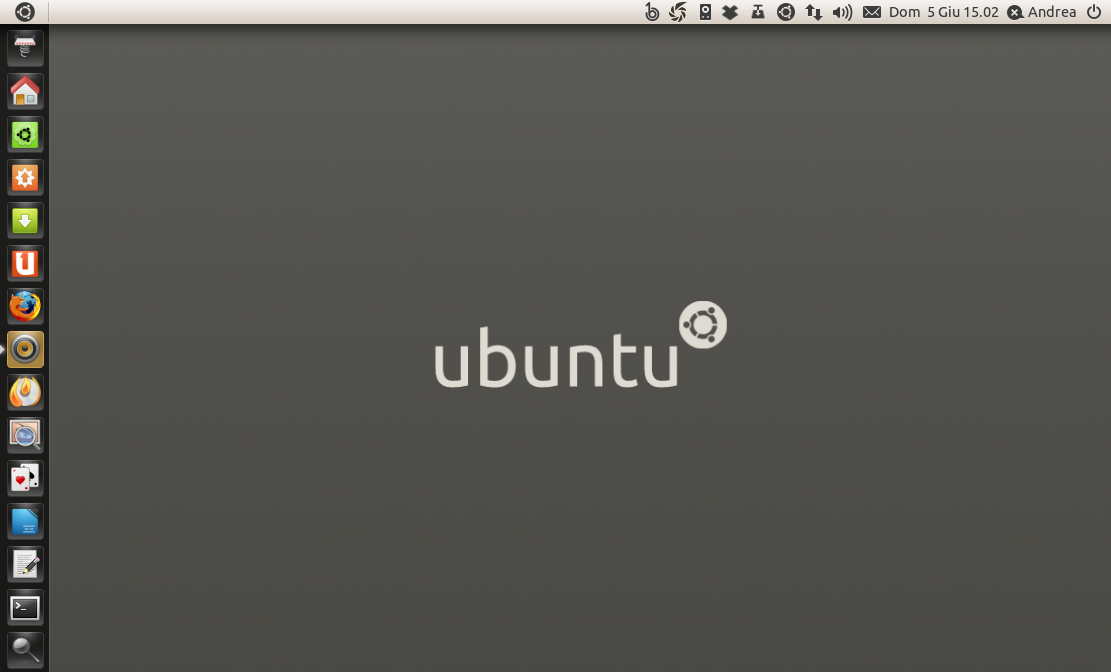Open the Dropbox indicator menu
This screenshot has width=1111, height=672.
[x=730, y=12]
